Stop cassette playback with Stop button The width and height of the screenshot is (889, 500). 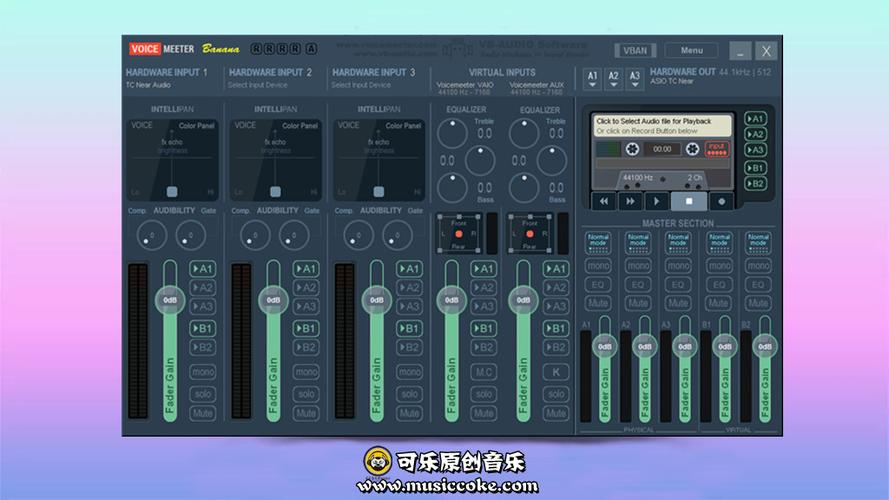[x=689, y=201]
